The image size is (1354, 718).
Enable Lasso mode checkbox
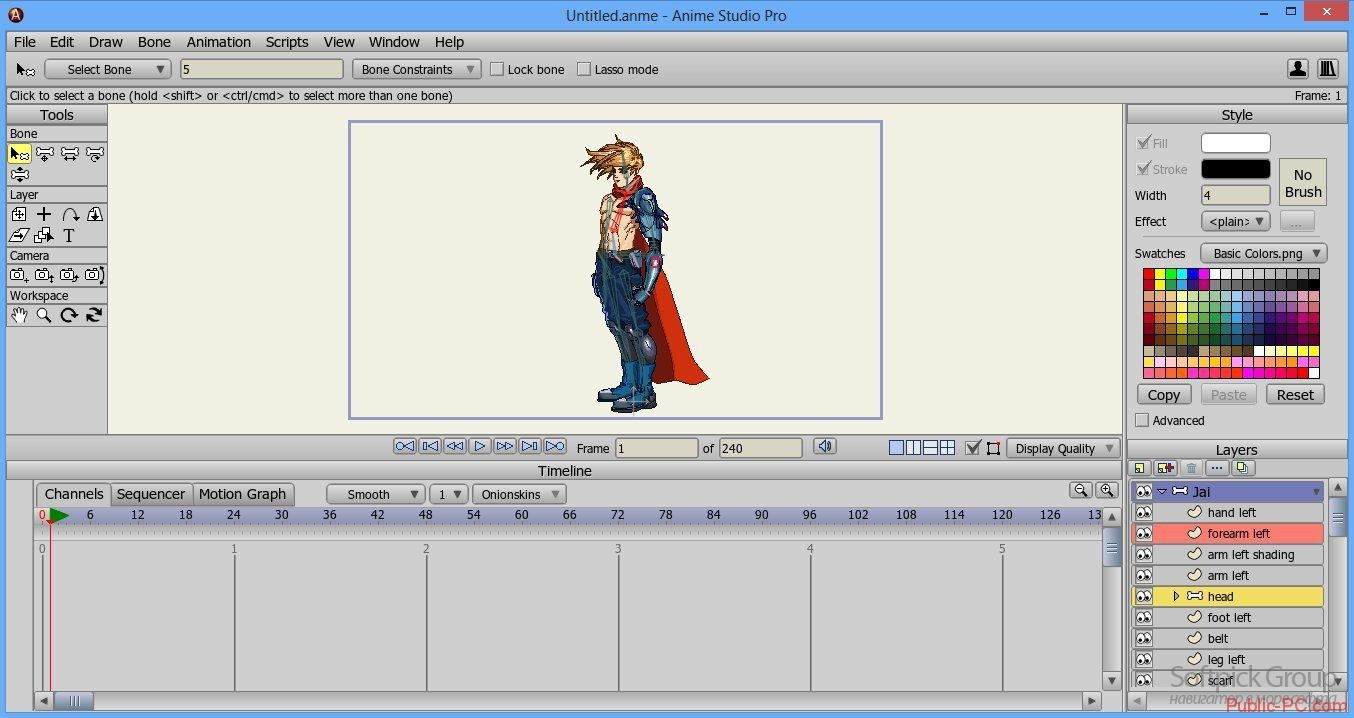coord(584,69)
